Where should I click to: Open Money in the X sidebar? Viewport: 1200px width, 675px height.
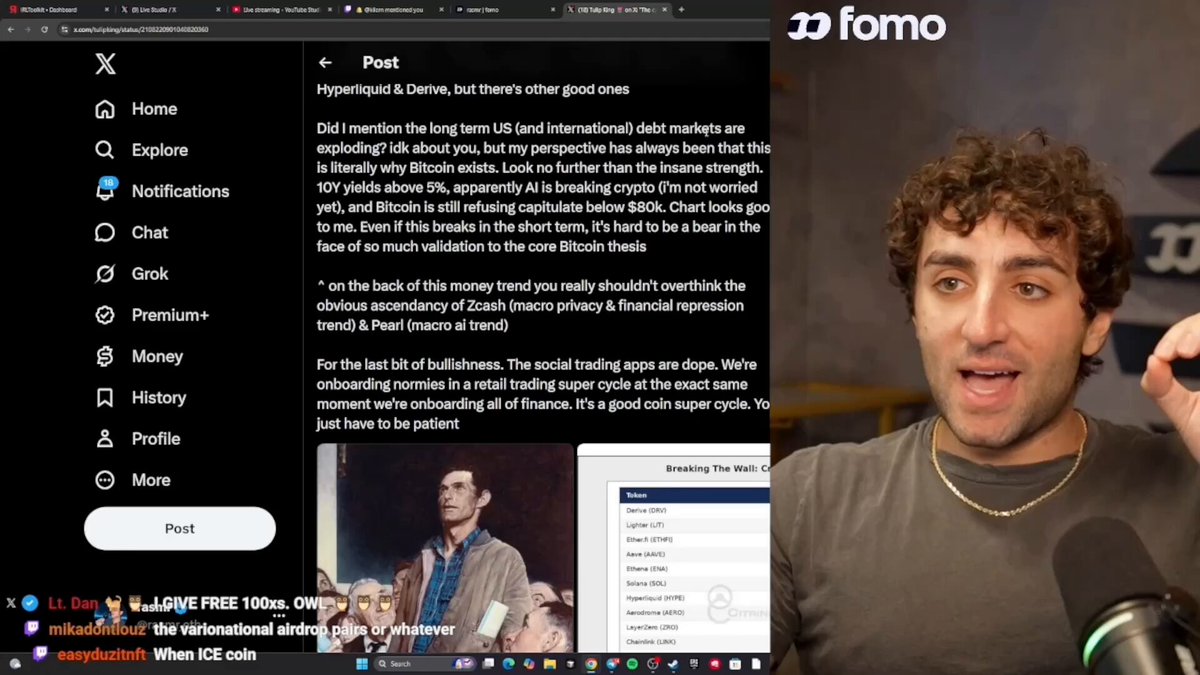point(139,356)
